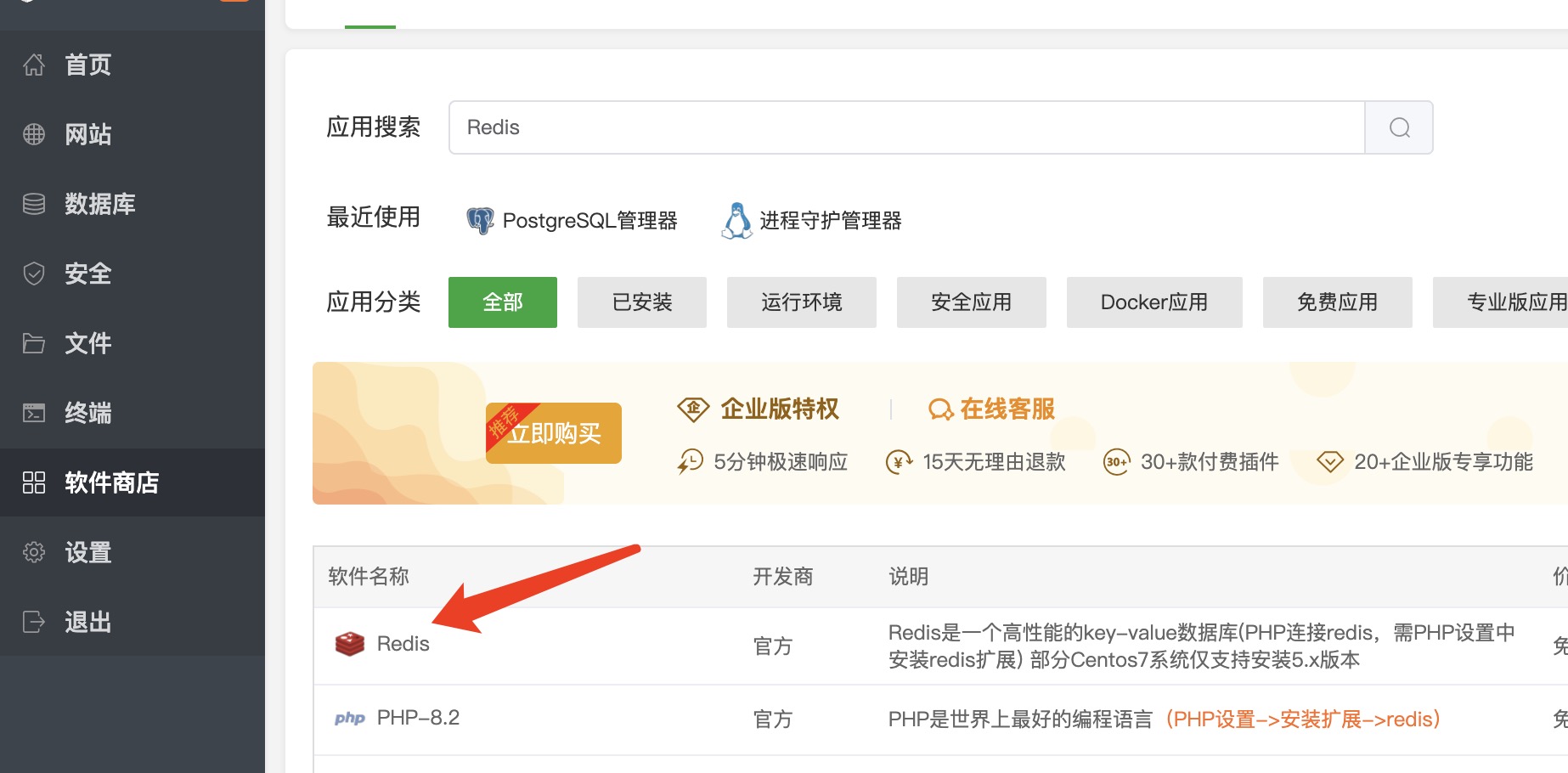Click the magnifier search button
This screenshot has width=1568, height=773.
coord(1399,127)
